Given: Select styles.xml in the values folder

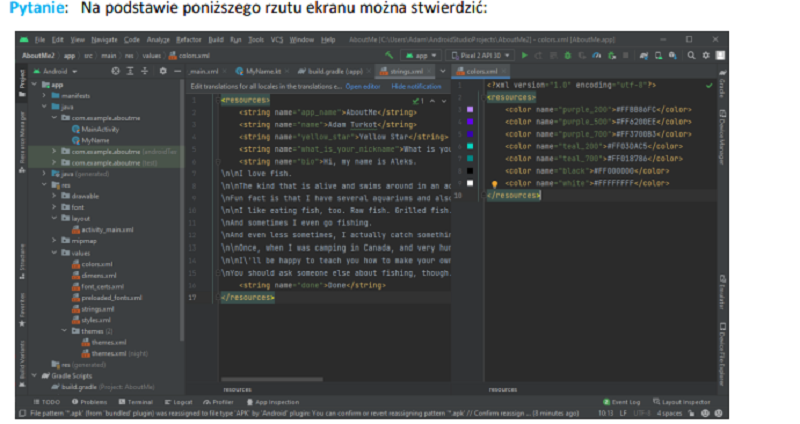Looking at the screenshot, I should pos(91,320).
